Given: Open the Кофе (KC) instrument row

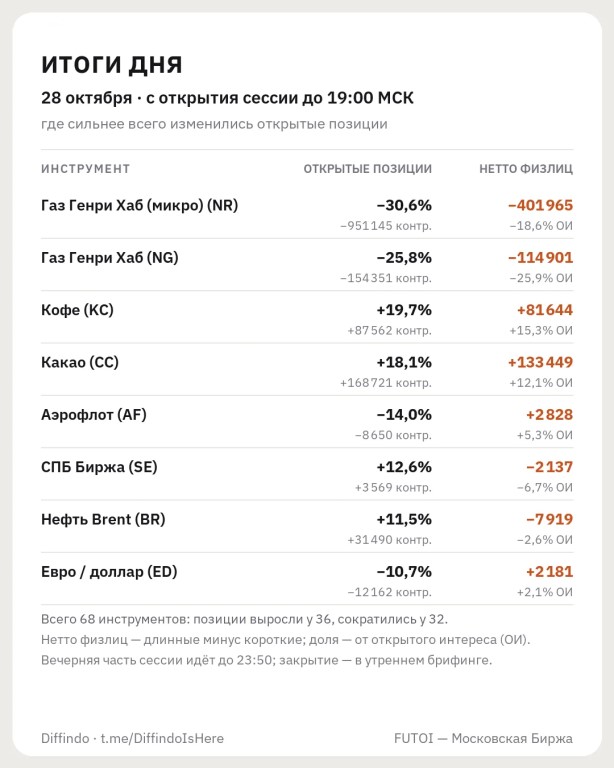Looking at the screenshot, I should pyautogui.click(x=307, y=318).
